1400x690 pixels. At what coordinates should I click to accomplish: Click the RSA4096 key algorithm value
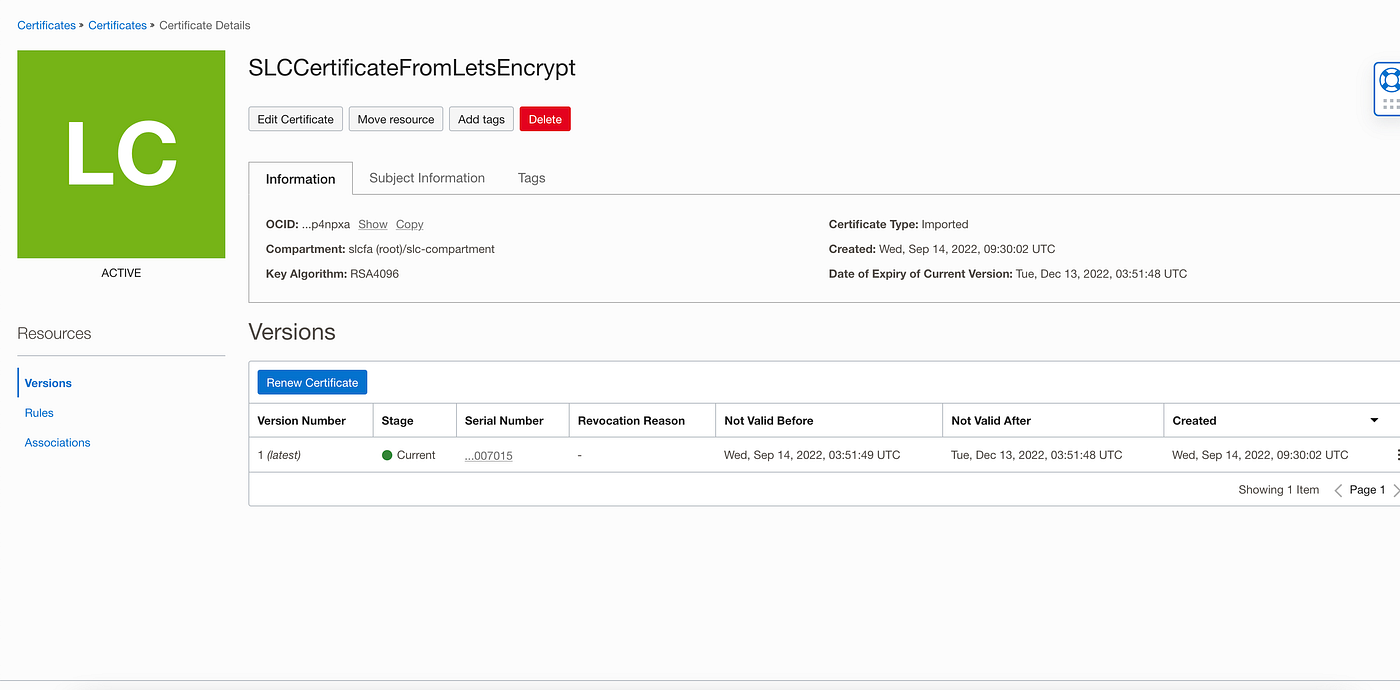(374, 273)
